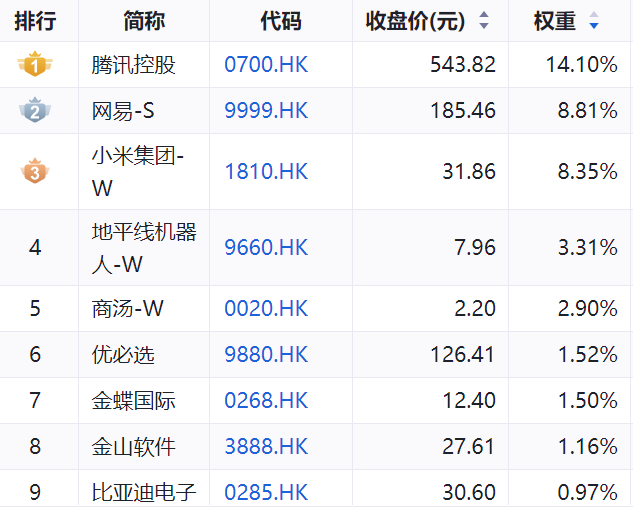Click the 简称 column header
Viewport: 633px width, 513px height.
(144, 21)
